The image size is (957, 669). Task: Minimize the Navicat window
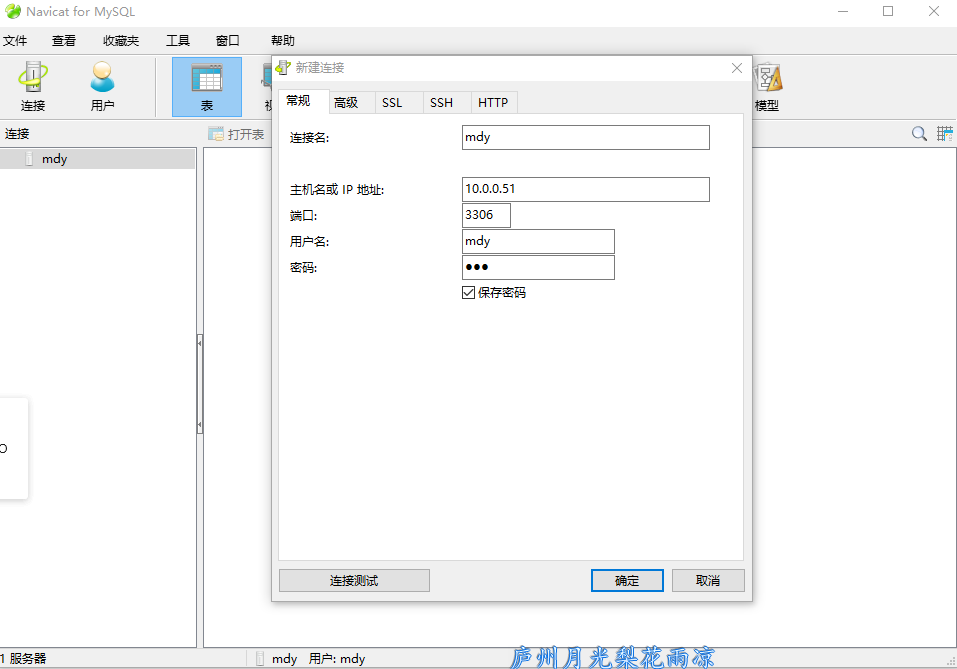843,12
